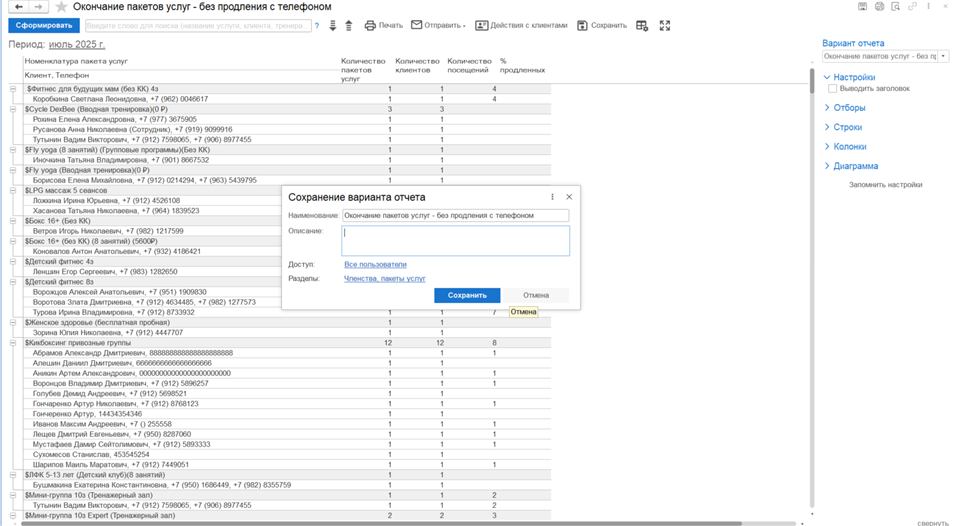Collapse the $Женское здоровье group
This screenshot has height=526, width=960.
click(13, 322)
